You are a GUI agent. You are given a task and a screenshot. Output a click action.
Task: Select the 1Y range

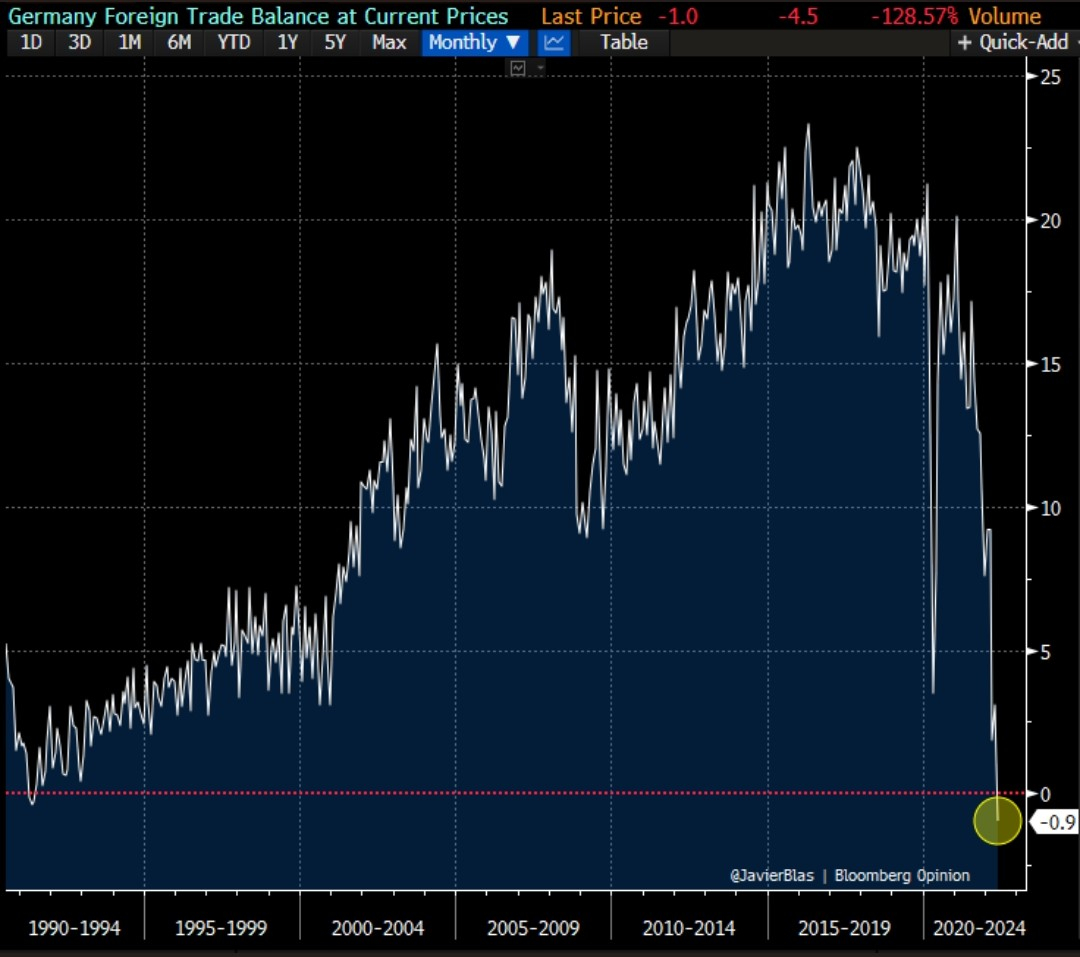[x=287, y=43]
